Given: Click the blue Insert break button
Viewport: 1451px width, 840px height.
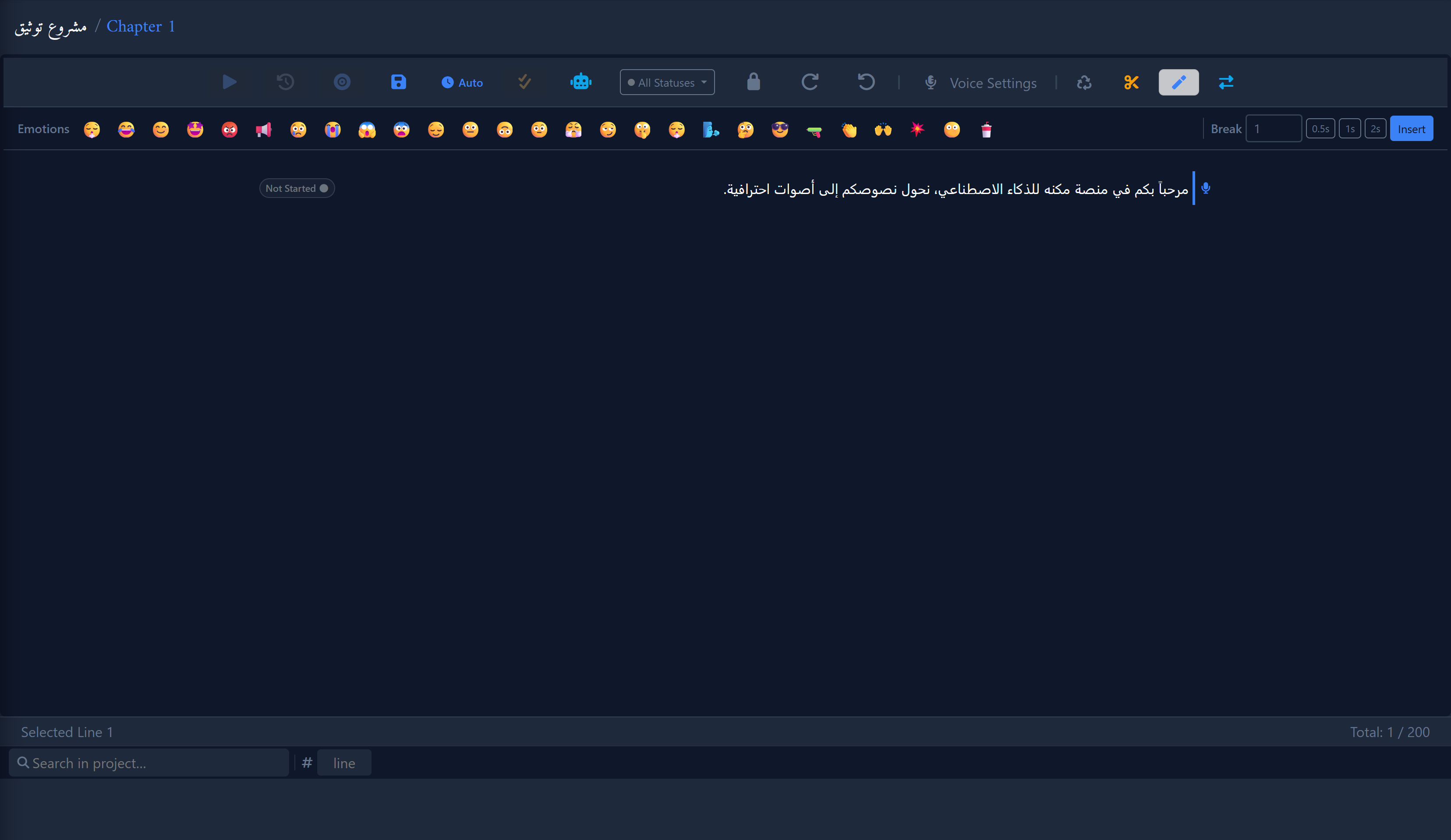Looking at the screenshot, I should coord(1411,129).
